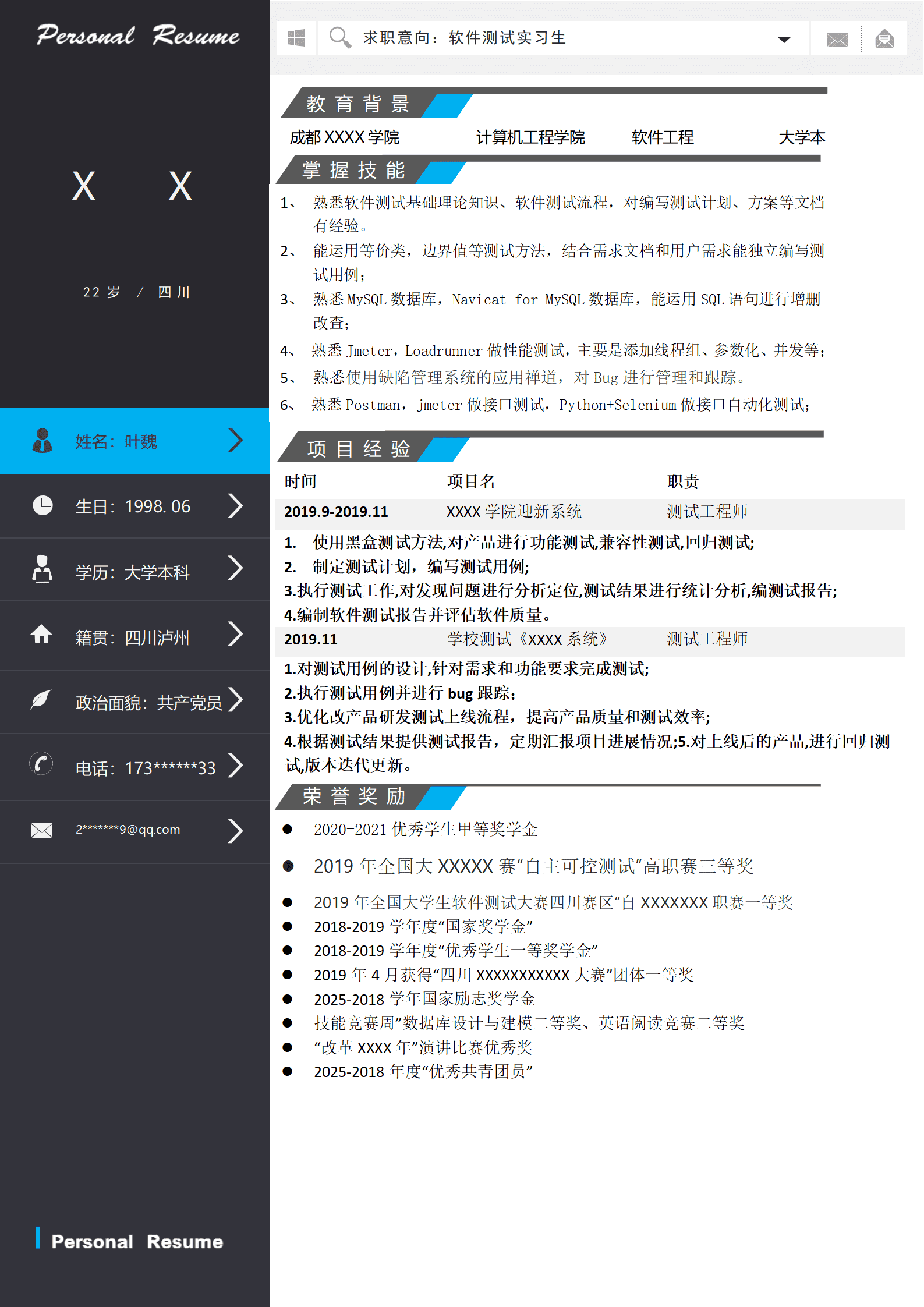The height and width of the screenshot is (1307, 924).
Task: Click 2025-2018 年度"优秀共青团员" award
Action: pos(423,1072)
